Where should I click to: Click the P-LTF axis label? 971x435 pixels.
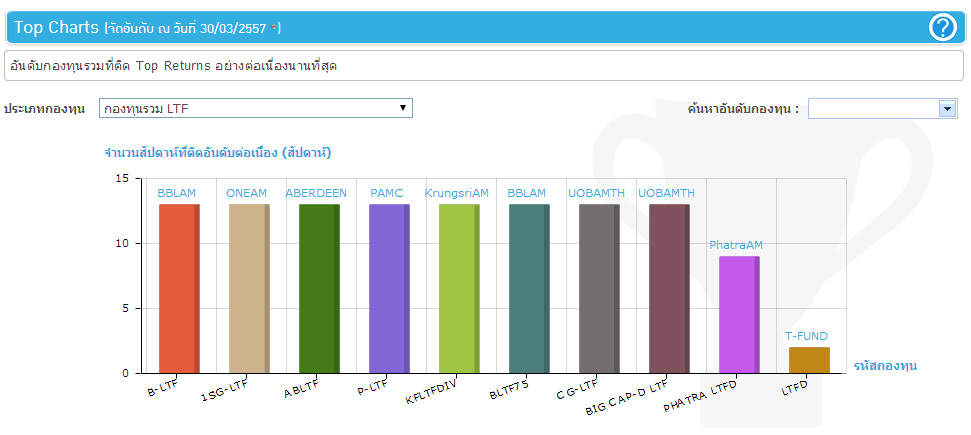(372, 389)
